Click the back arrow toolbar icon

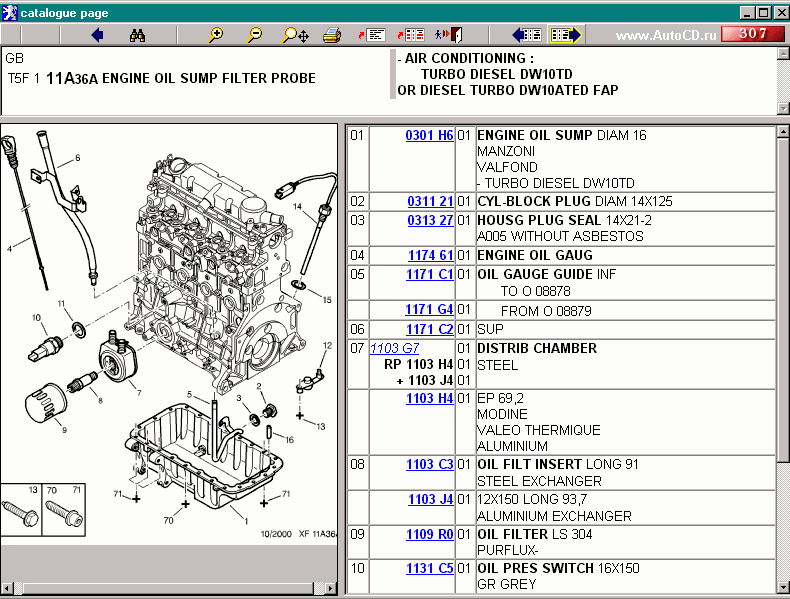[x=97, y=35]
